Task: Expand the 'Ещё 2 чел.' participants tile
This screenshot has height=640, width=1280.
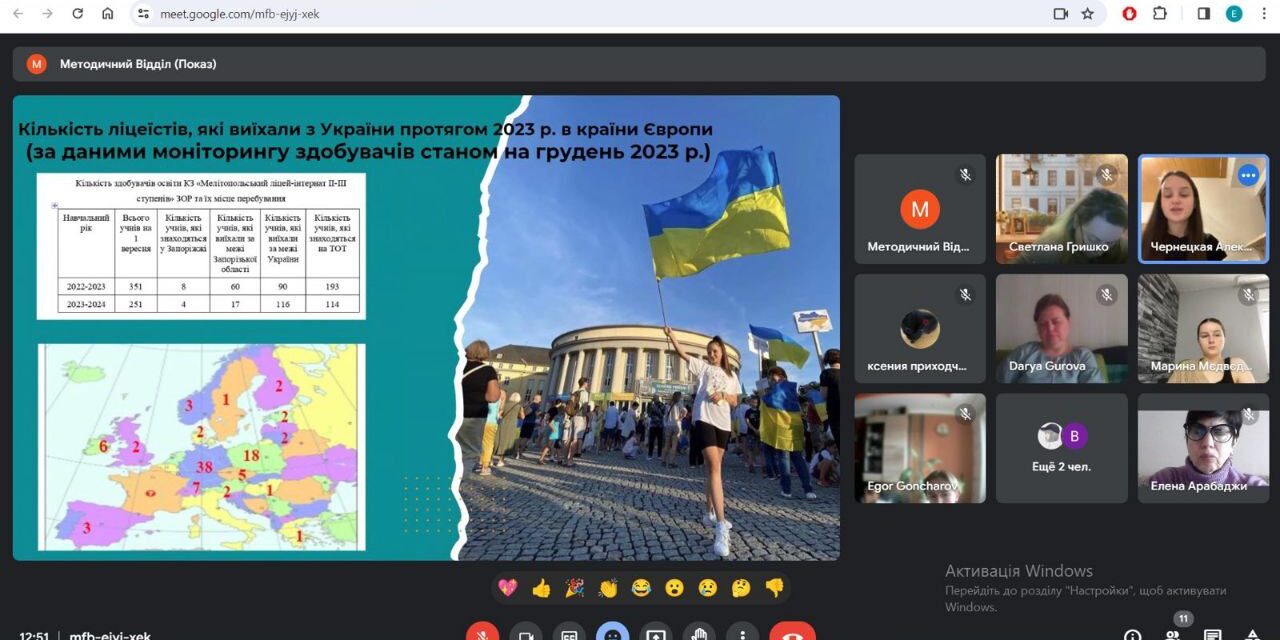Action: [x=1061, y=448]
